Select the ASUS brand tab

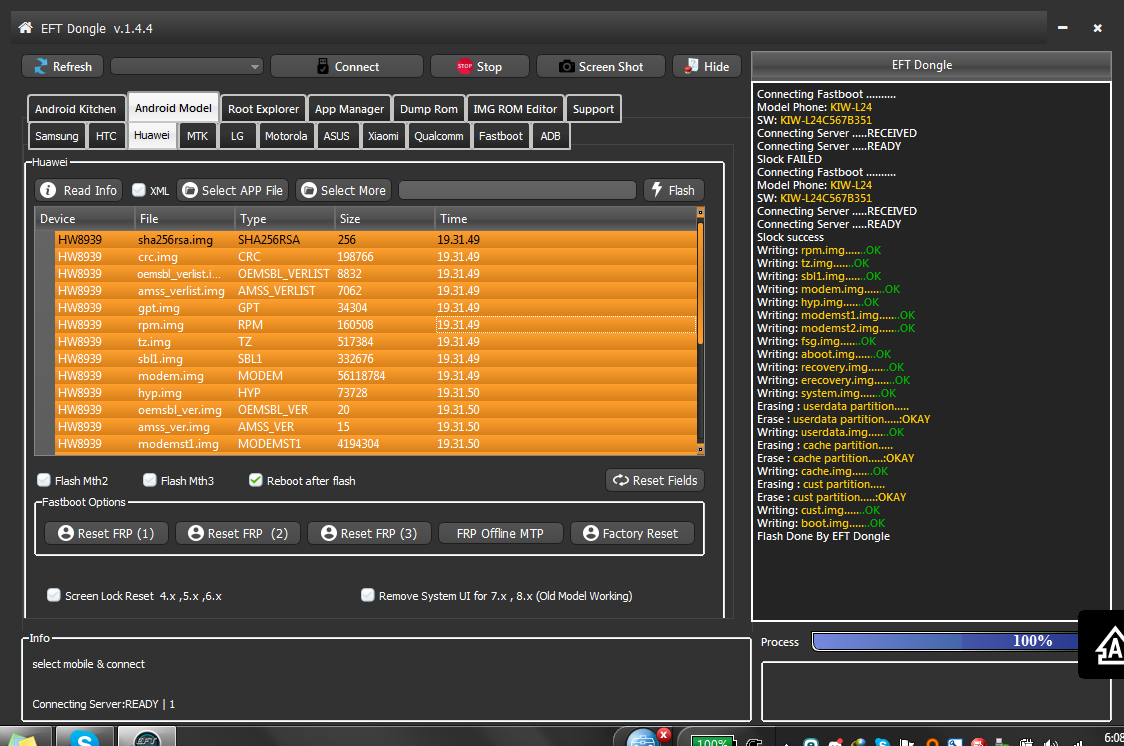click(x=336, y=136)
